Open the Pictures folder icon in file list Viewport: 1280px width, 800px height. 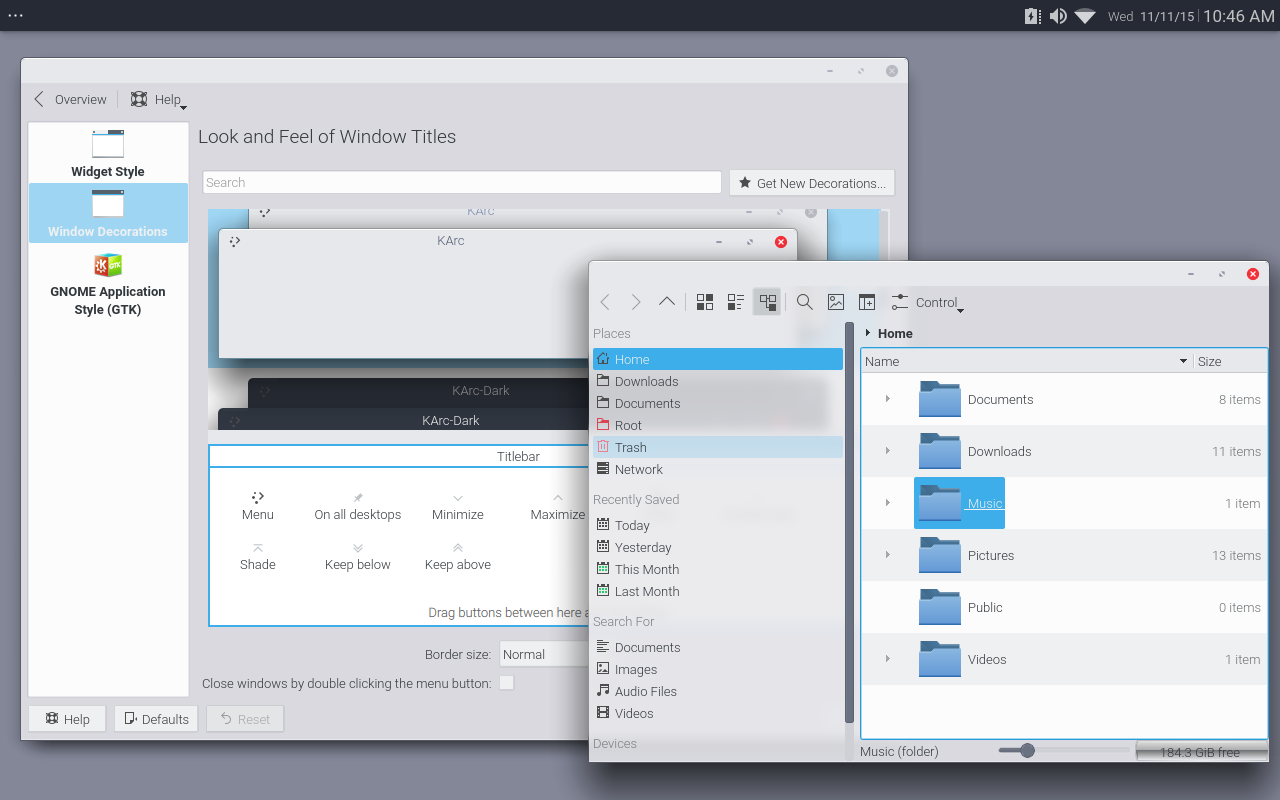pyautogui.click(x=940, y=555)
